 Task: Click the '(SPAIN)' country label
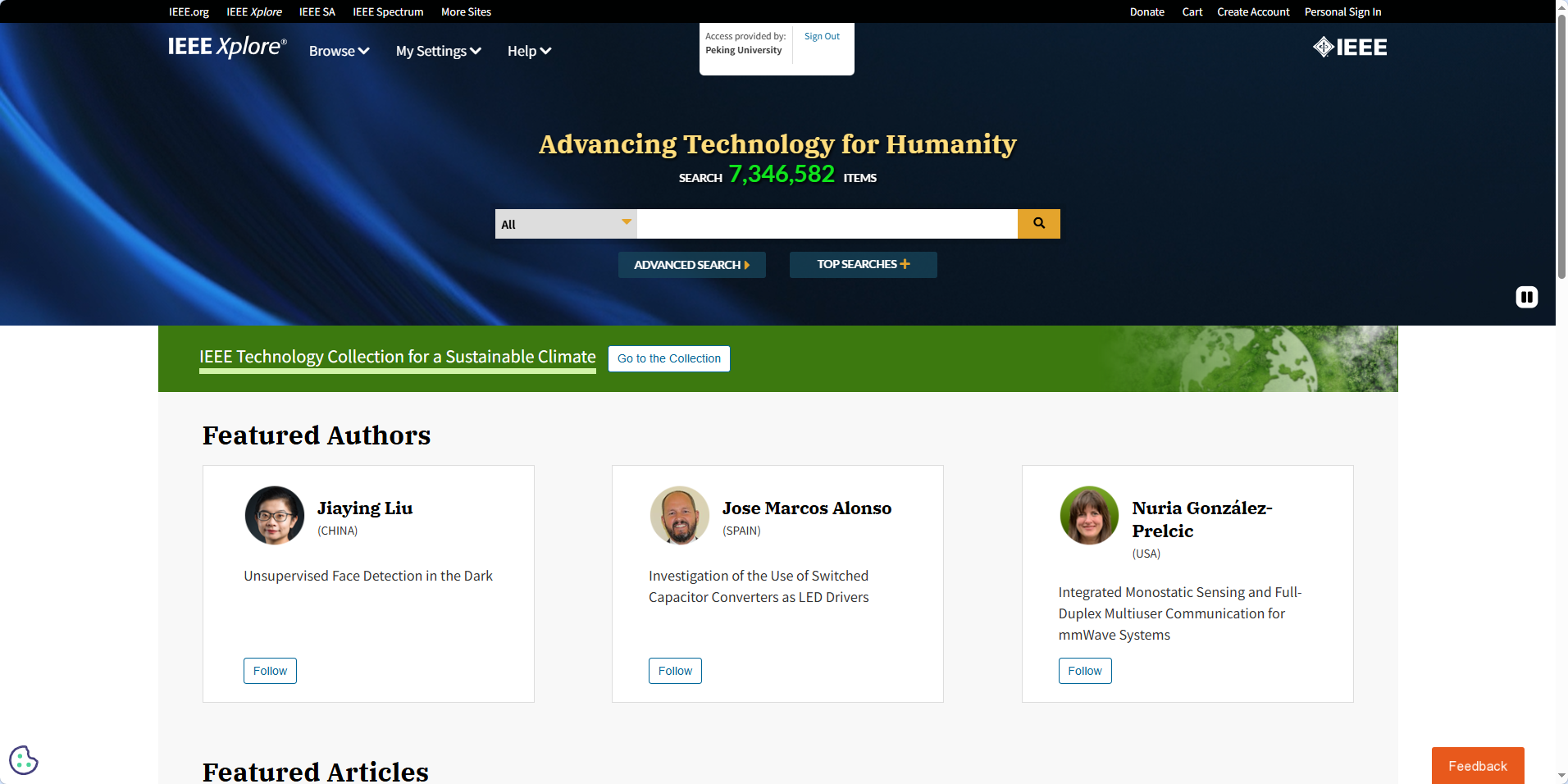point(741,531)
